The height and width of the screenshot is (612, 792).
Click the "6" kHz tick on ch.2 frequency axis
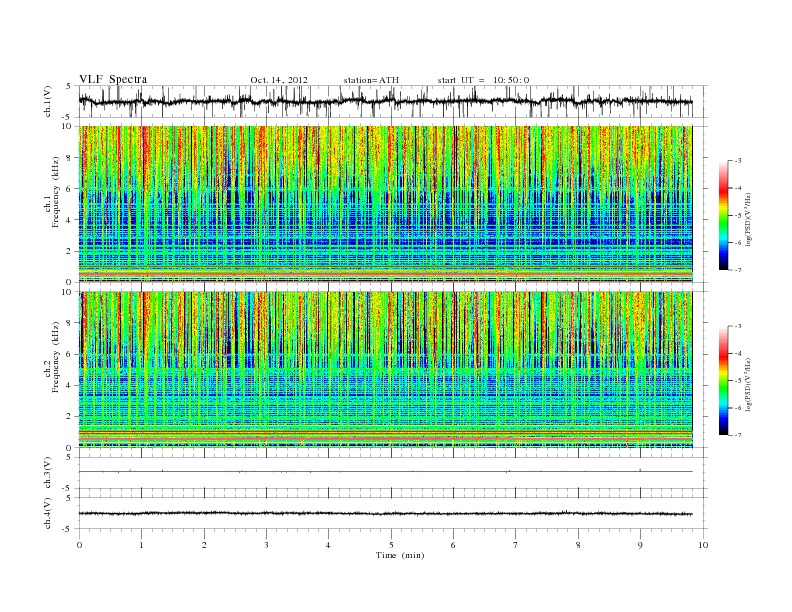70,354
